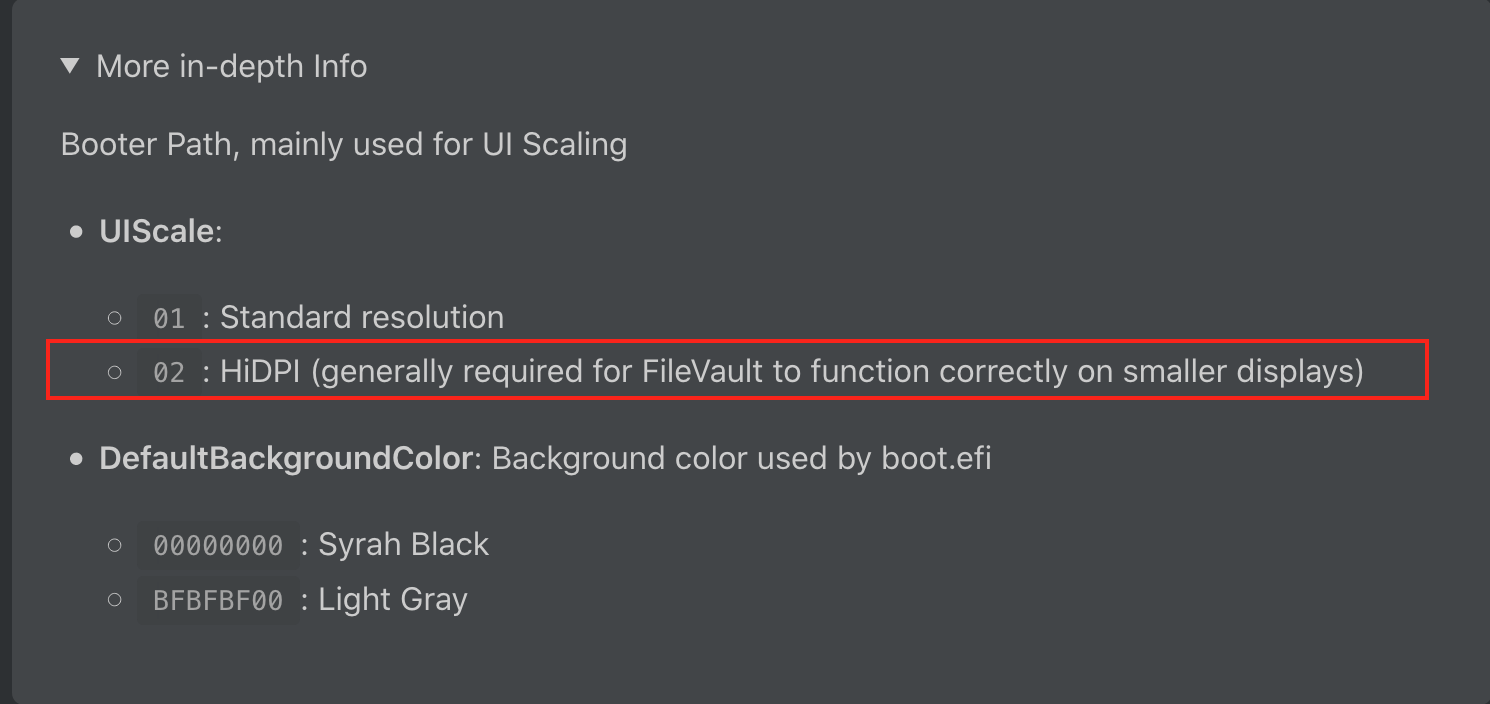
Task: Select the bold UIScale label
Action: pos(156,232)
